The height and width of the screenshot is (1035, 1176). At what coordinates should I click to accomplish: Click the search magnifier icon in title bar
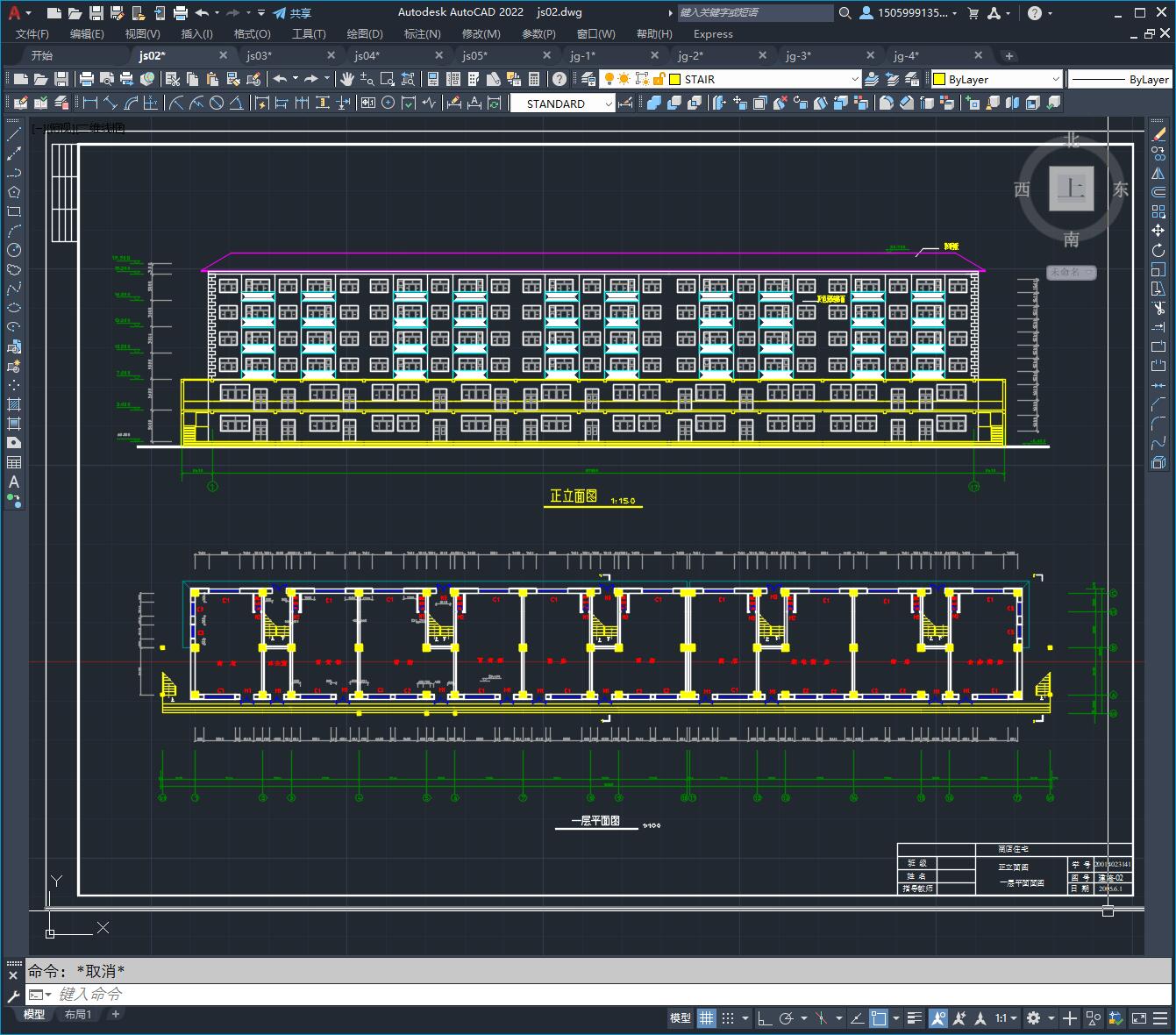pyautogui.click(x=845, y=13)
